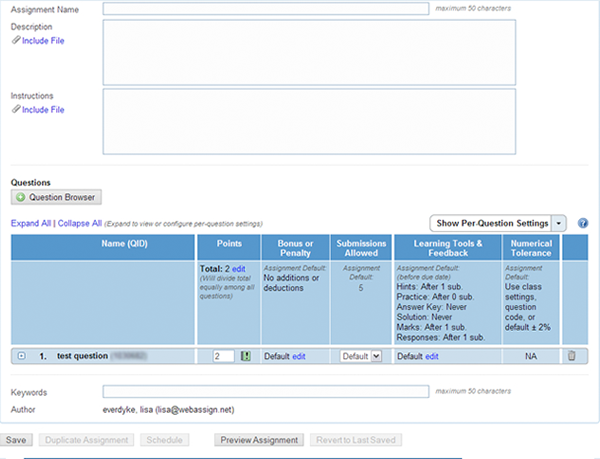Delete test question using trash icon
This screenshot has height=459, width=600.
(572, 355)
